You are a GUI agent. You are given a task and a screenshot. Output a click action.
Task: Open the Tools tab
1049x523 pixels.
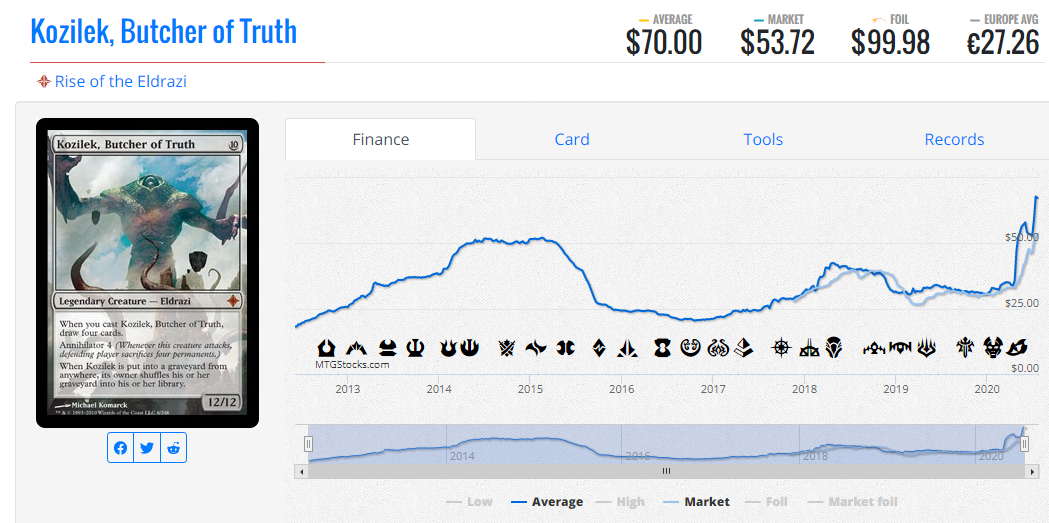763,139
